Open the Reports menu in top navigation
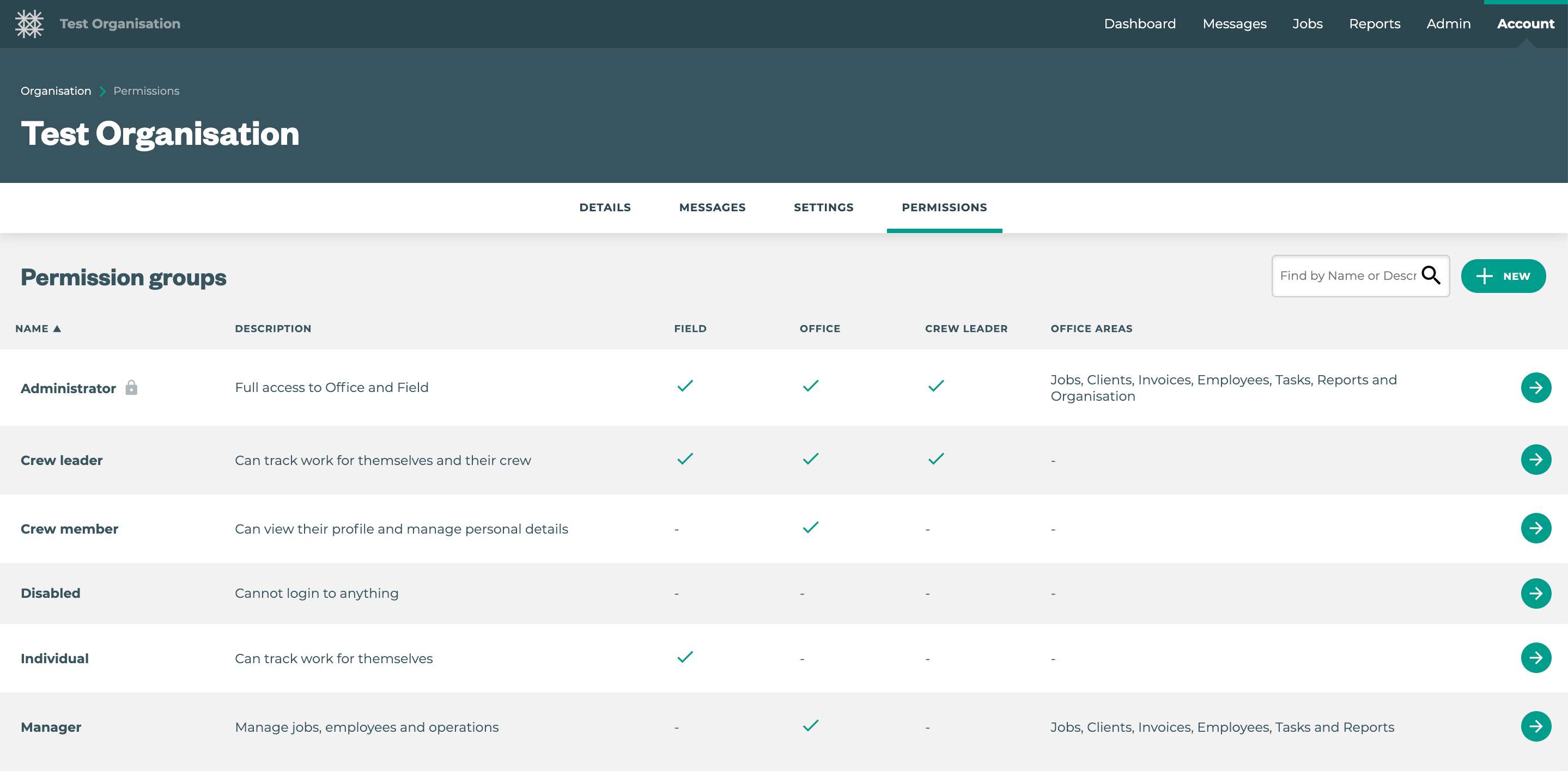Viewport: 1568px width, 771px height. [1375, 24]
